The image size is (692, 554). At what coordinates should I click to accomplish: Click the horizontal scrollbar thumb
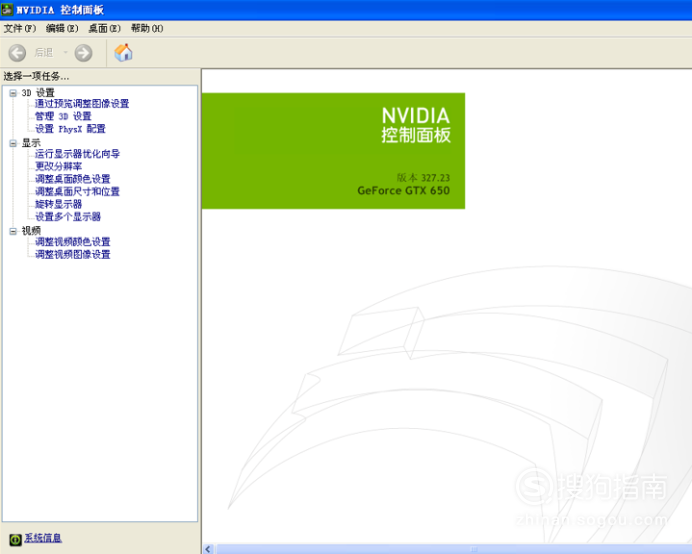[455, 549]
